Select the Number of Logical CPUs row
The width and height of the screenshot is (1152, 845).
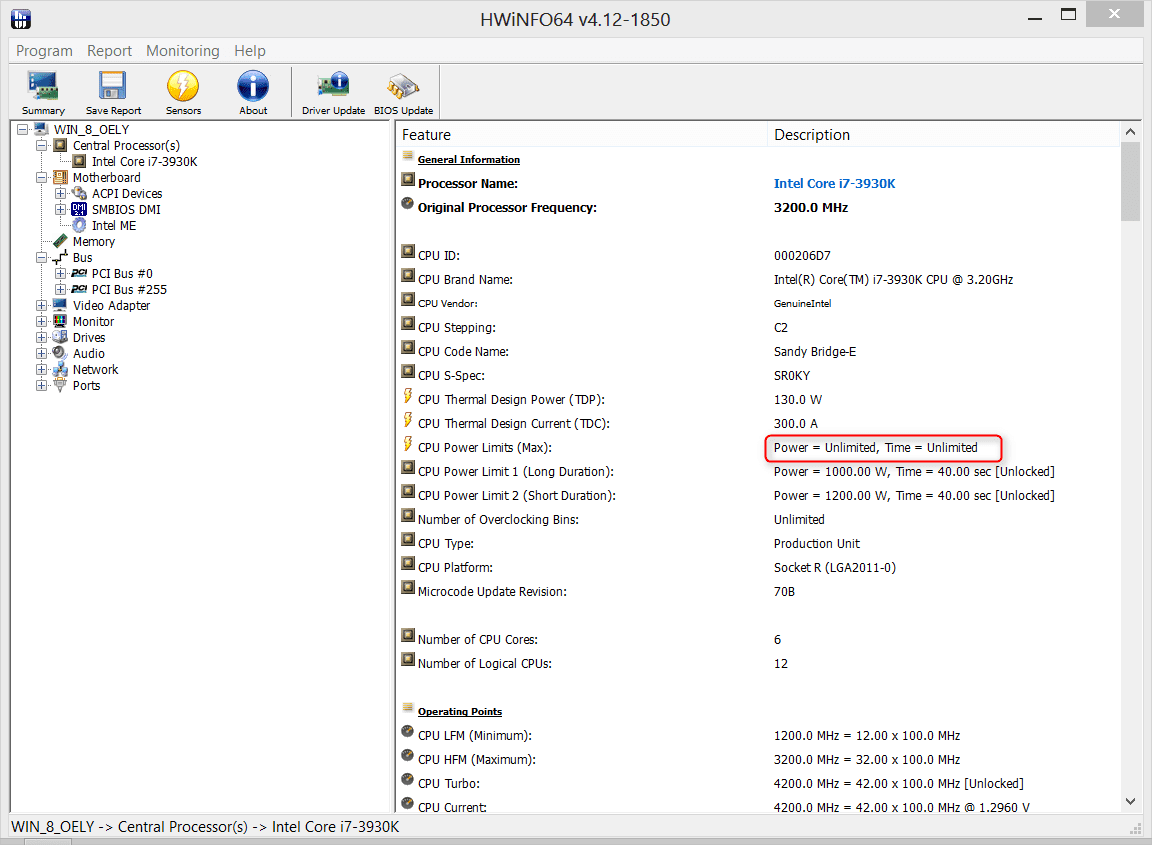tap(758, 664)
